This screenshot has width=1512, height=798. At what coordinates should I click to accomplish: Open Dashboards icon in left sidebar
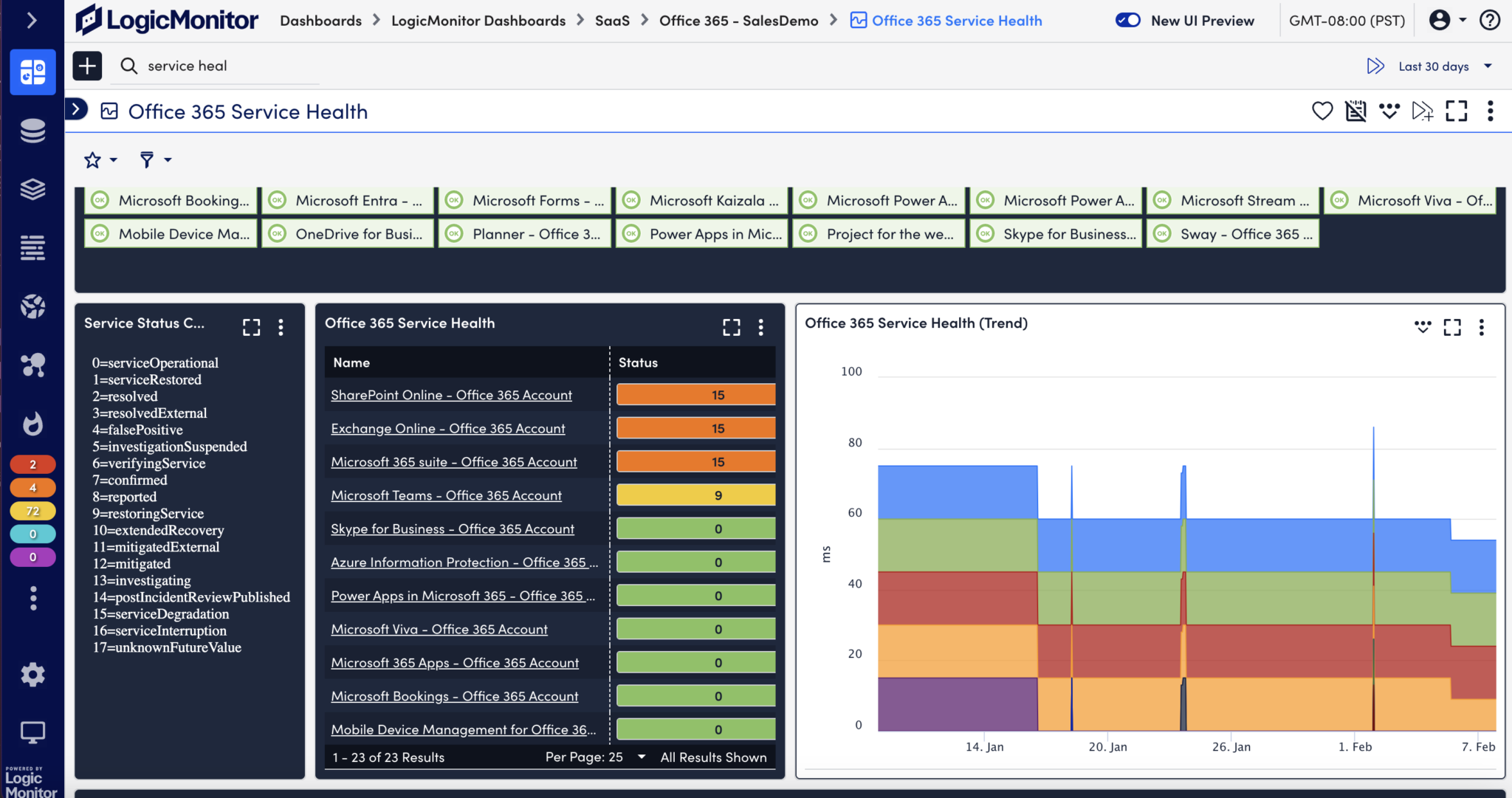pyautogui.click(x=32, y=72)
